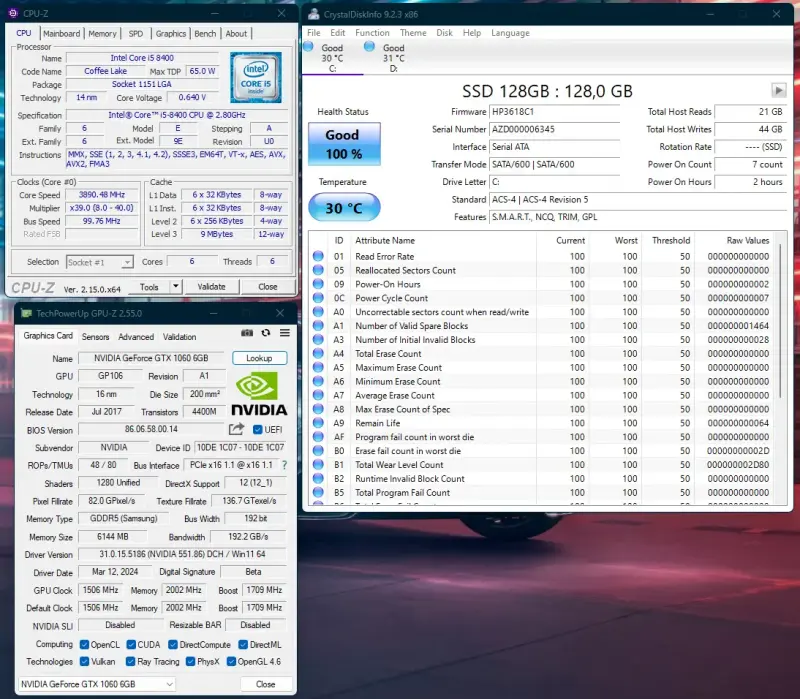Click the GPU-Z title bar app icon
Screen dimensions: 800x699
(x=26, y=313)
